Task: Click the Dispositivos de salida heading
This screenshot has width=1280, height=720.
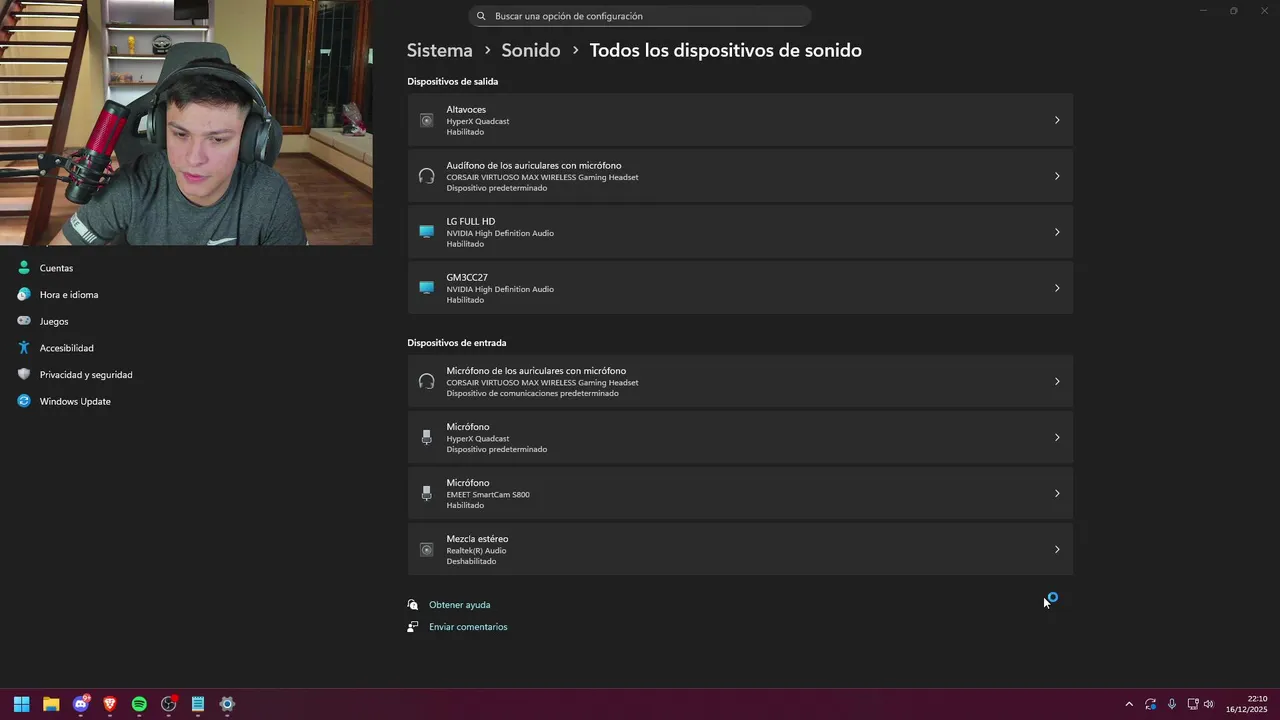Action: (452, 81)
